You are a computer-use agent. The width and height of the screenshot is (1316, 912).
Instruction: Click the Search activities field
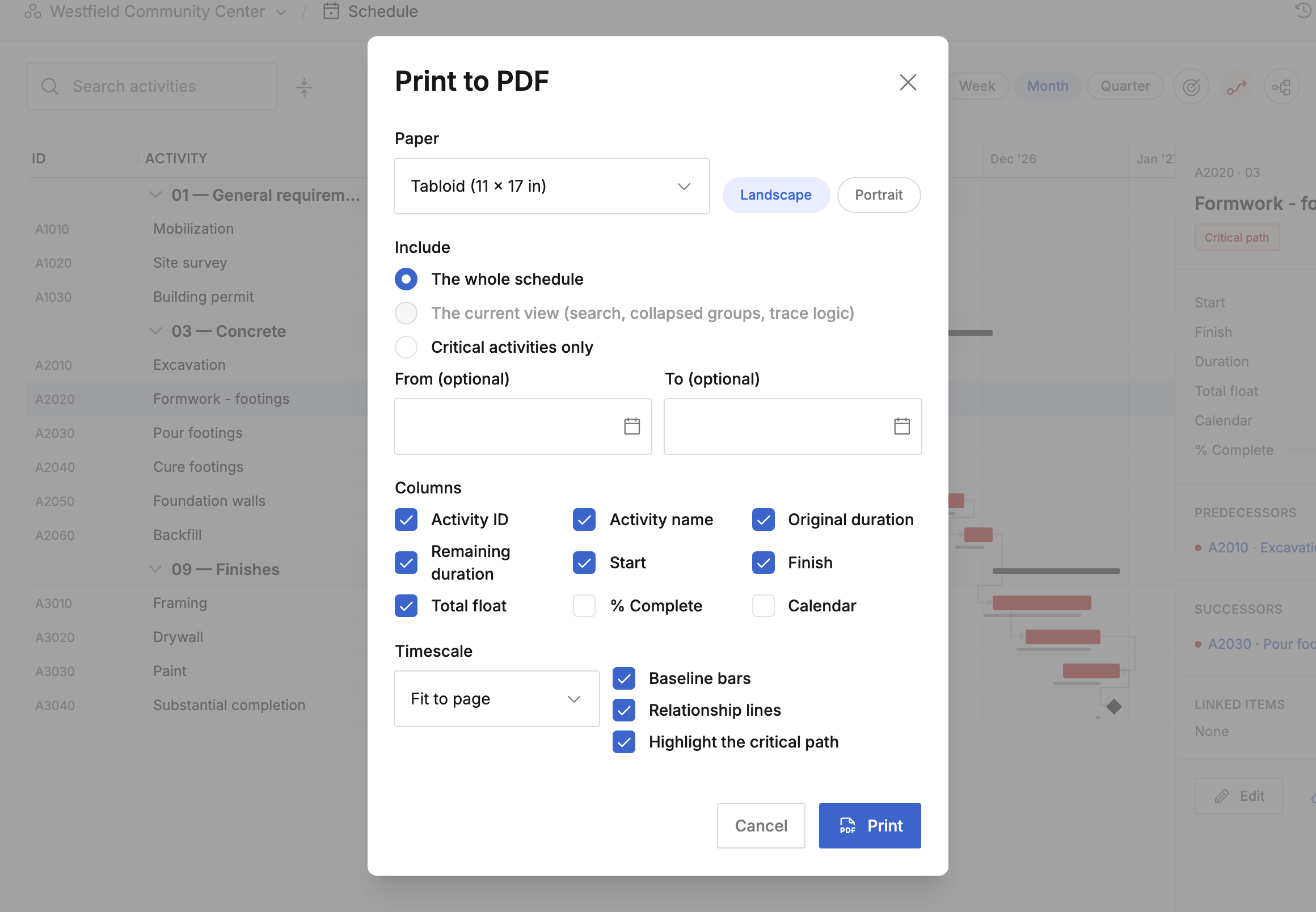click(152, 86)
